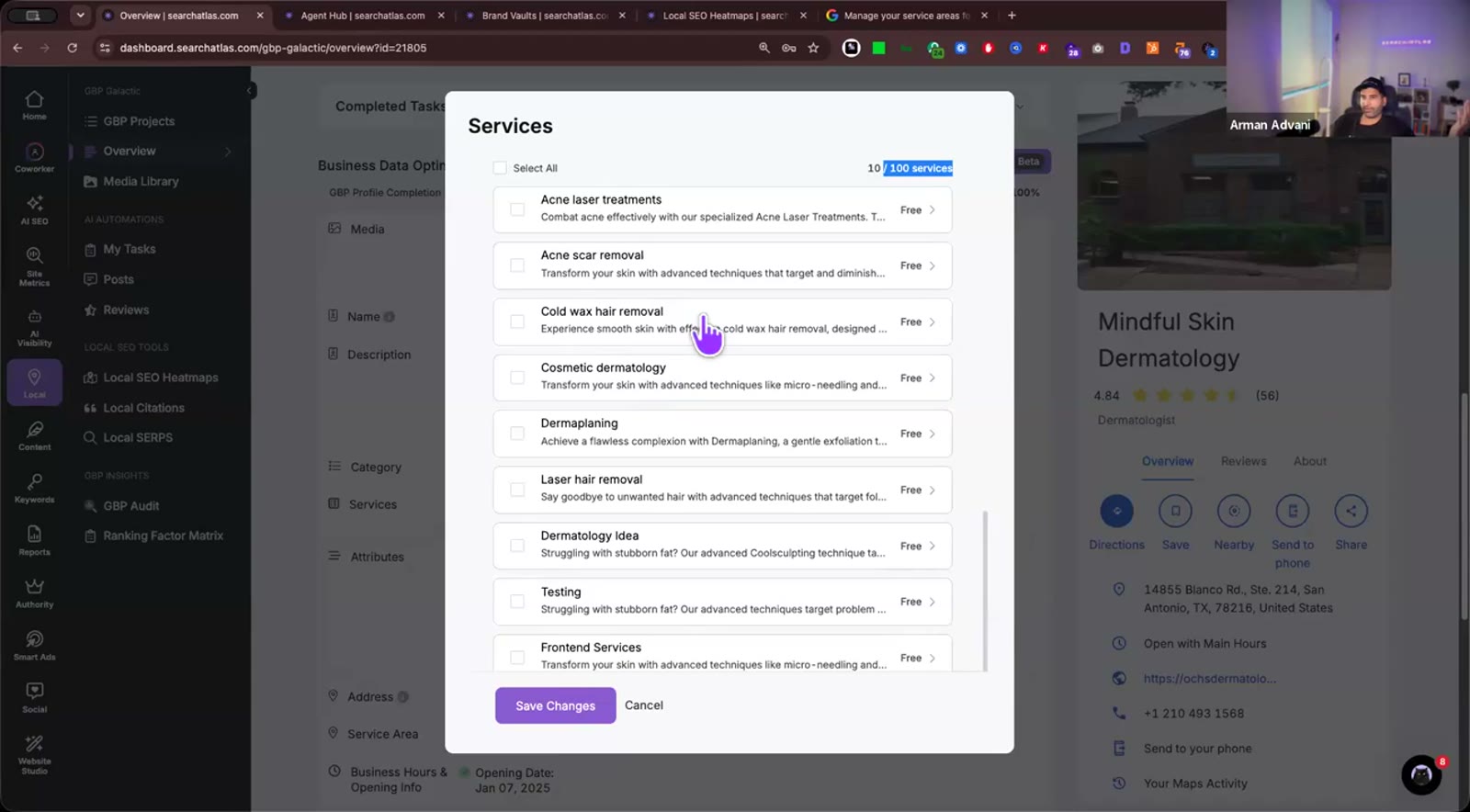Click Save Changes button

point(555,705)
